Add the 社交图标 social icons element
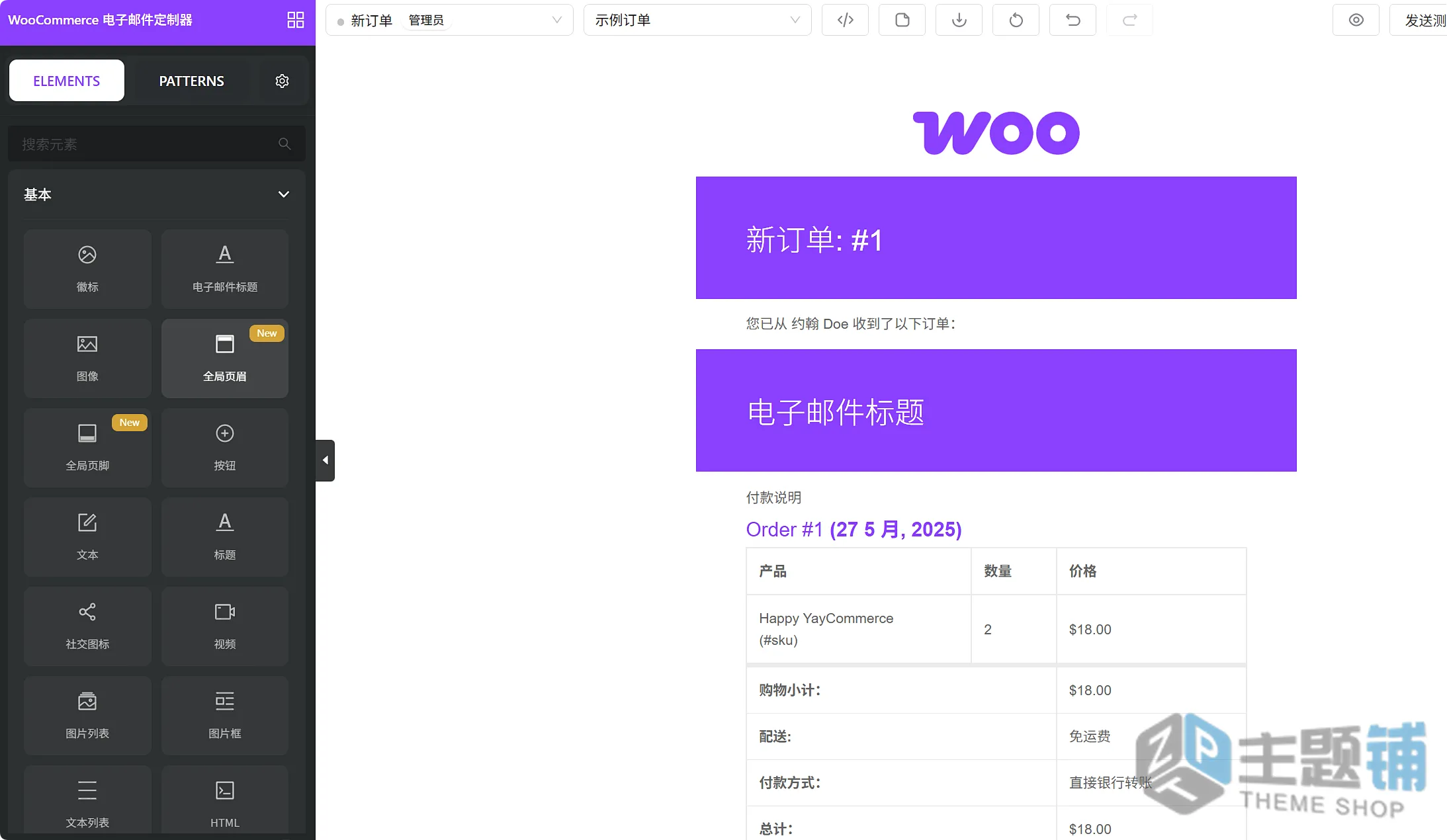 click(x=87, y=626)
